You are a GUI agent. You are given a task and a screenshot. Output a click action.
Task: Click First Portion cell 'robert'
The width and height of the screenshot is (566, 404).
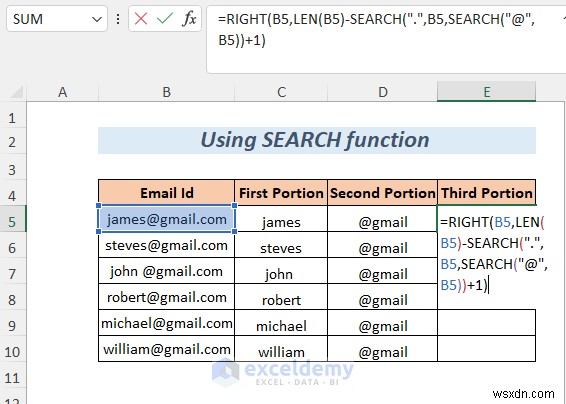tap(281, 297)
